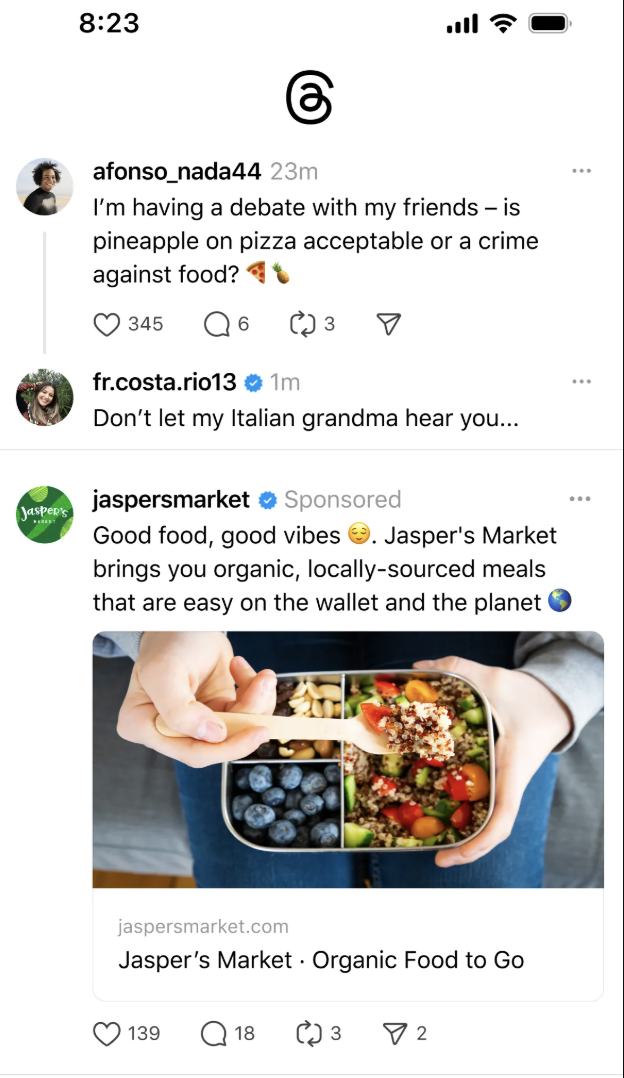This screenshot has width=624, height=1078.
Task: Comment on the Jasper's Market post
Action: point(214,1033)
